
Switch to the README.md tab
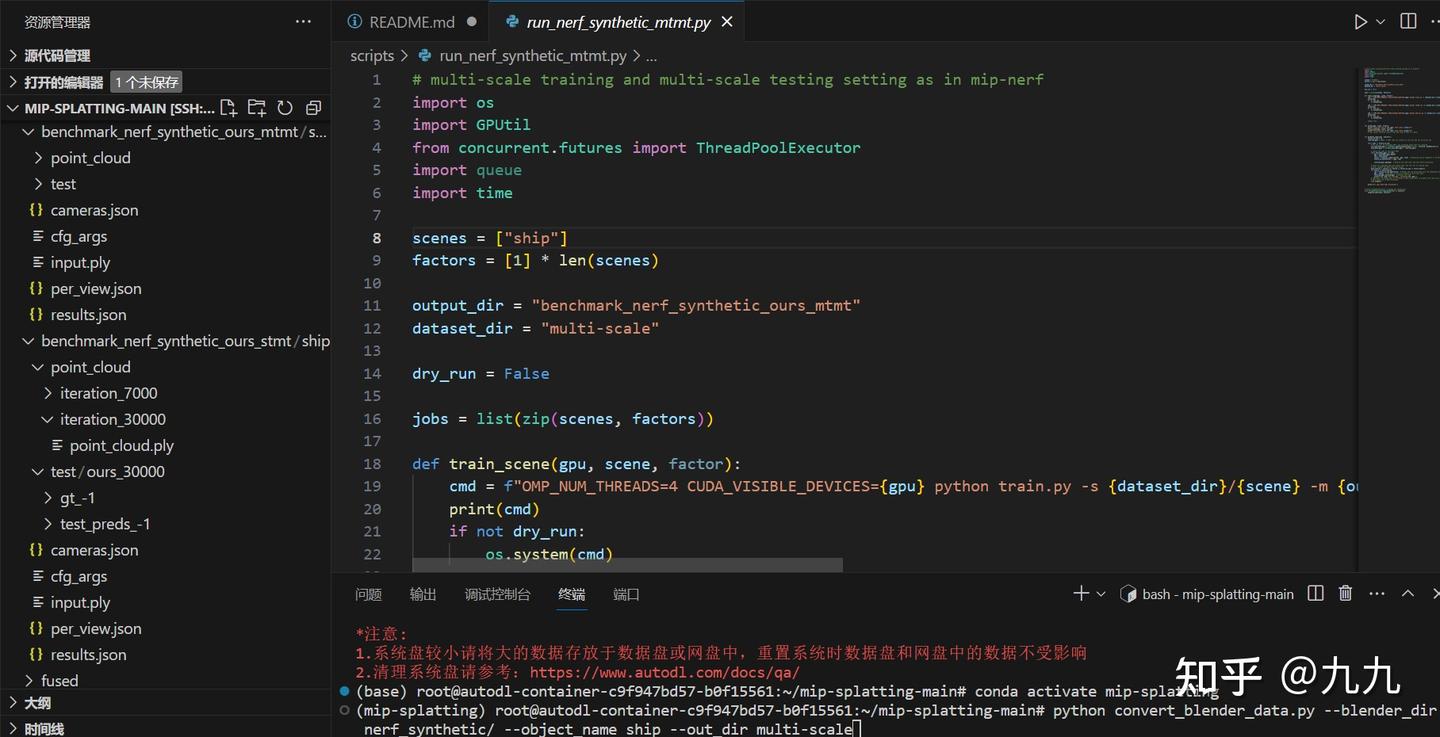click(411, 22)
